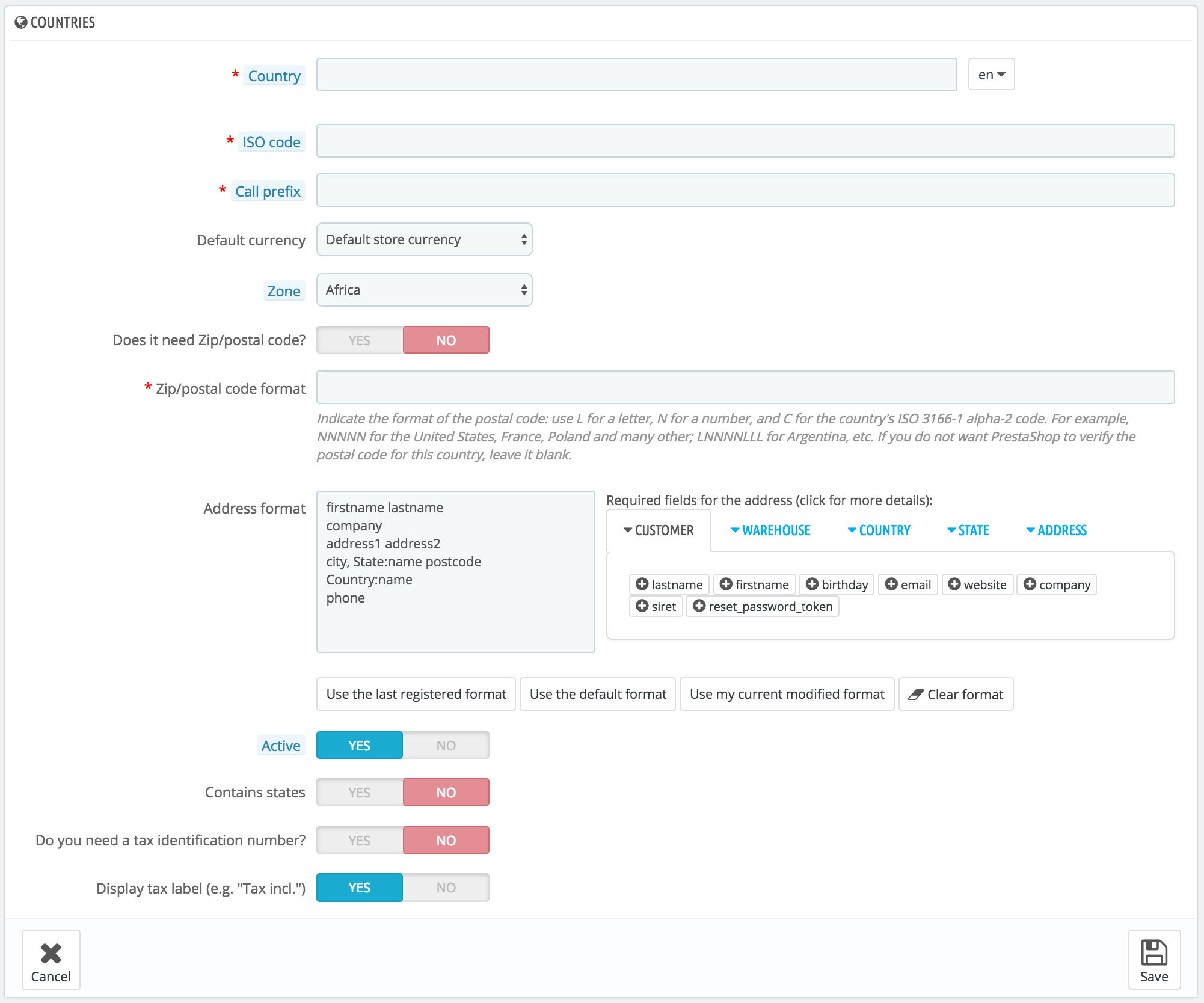Insert the company field using plus icon
Viewport: 1204px width, 1003px height.
point(1030,584)
